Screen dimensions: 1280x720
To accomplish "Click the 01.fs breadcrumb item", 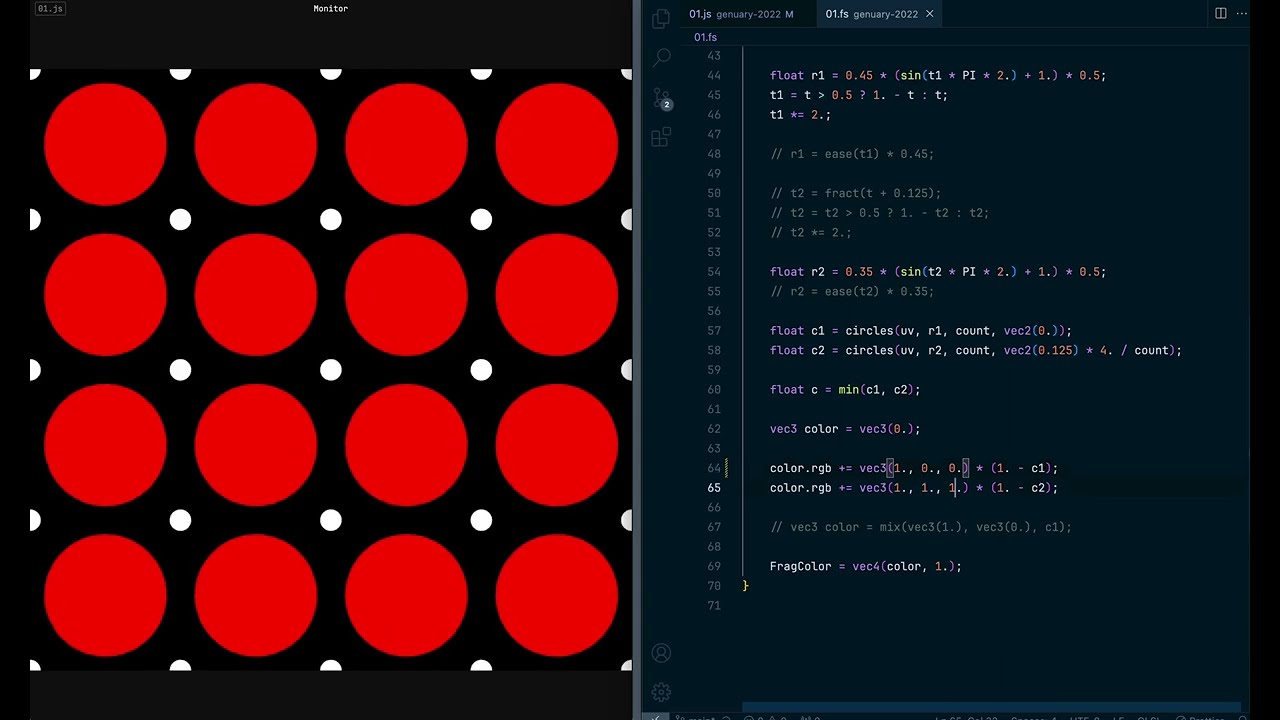I will (x=705, y=37).
